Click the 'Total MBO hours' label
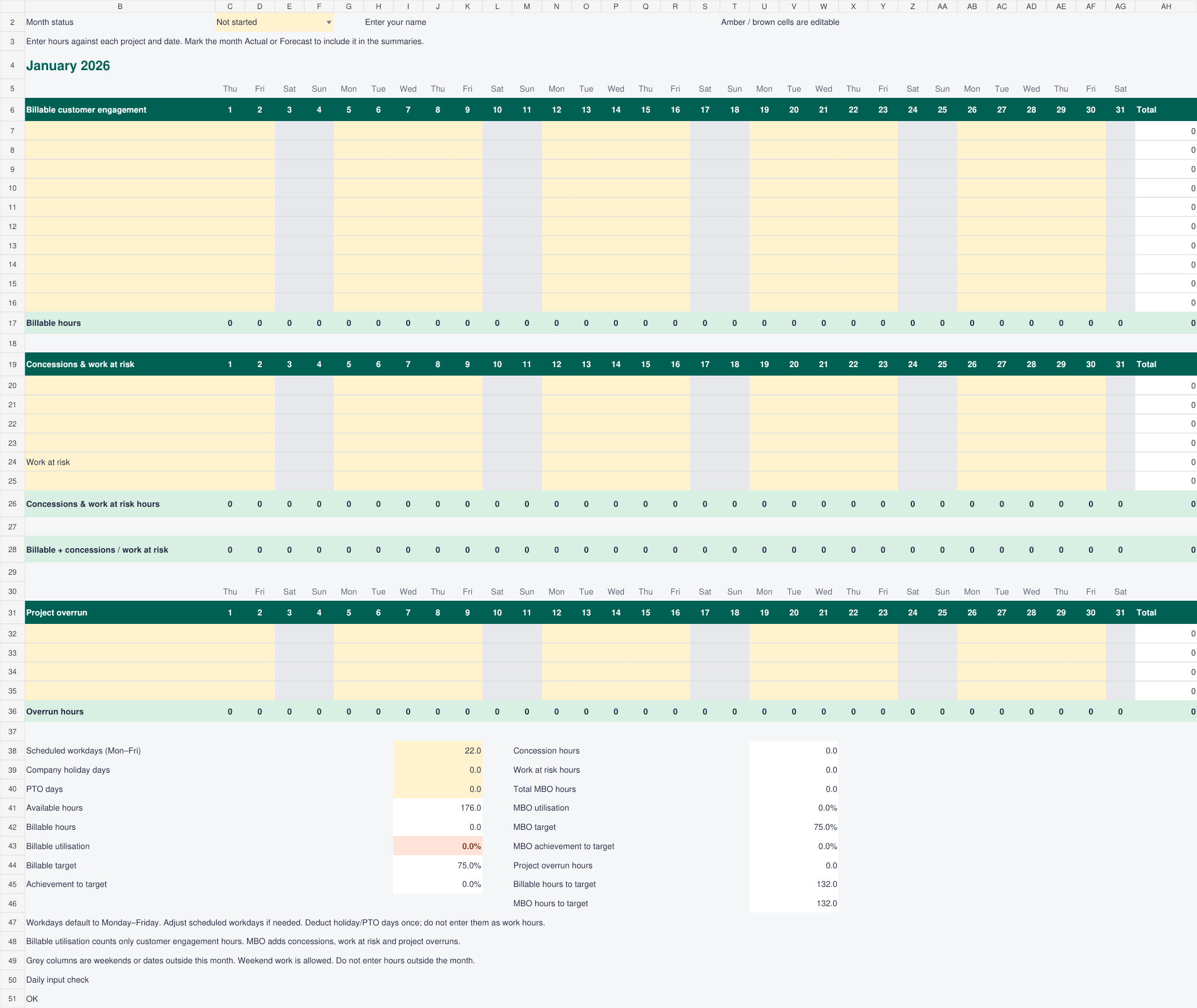This screenshot has height=1008, width=1197. click(x=545, y=789)
